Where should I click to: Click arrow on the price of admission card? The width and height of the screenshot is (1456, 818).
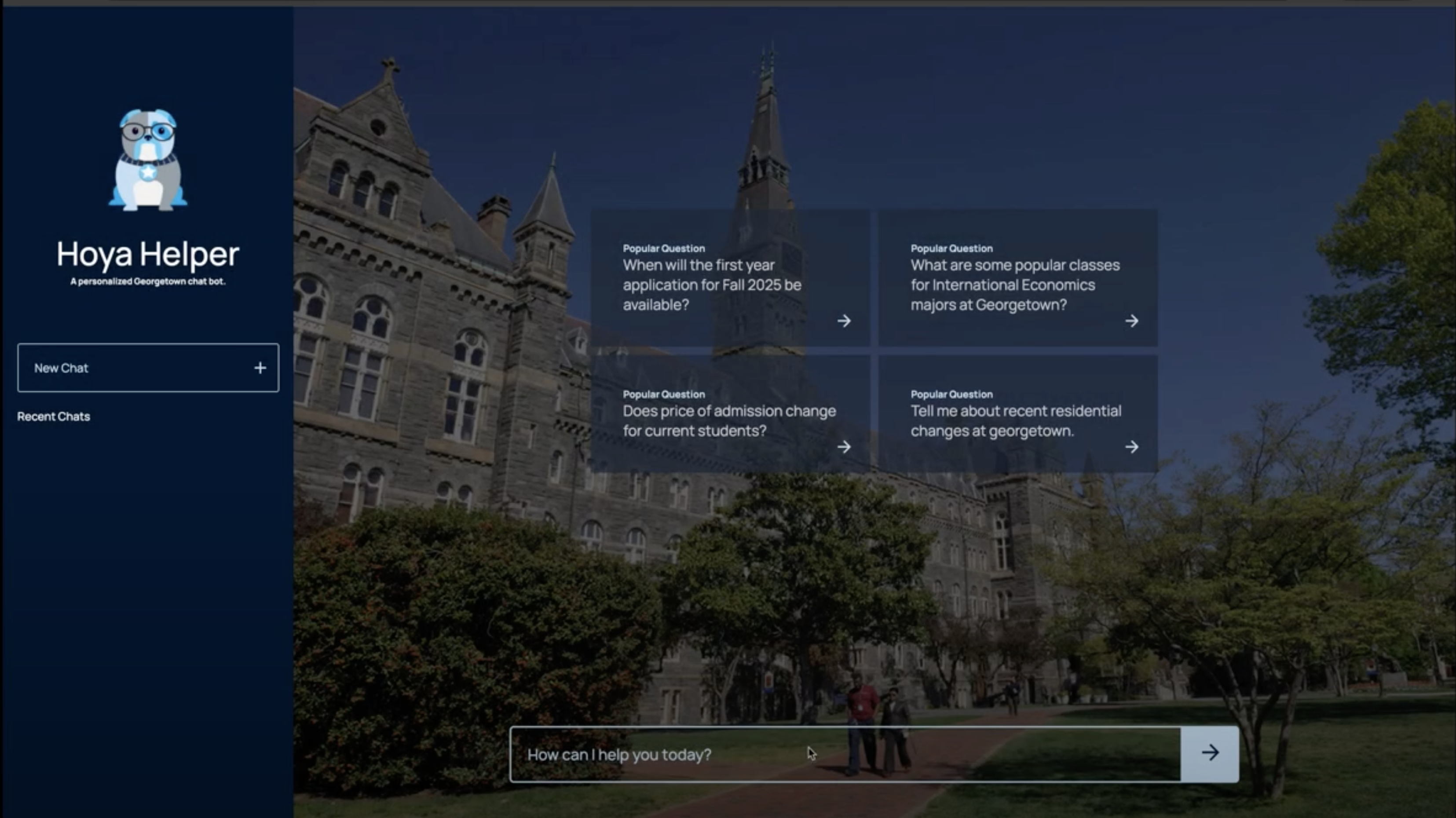844,447
